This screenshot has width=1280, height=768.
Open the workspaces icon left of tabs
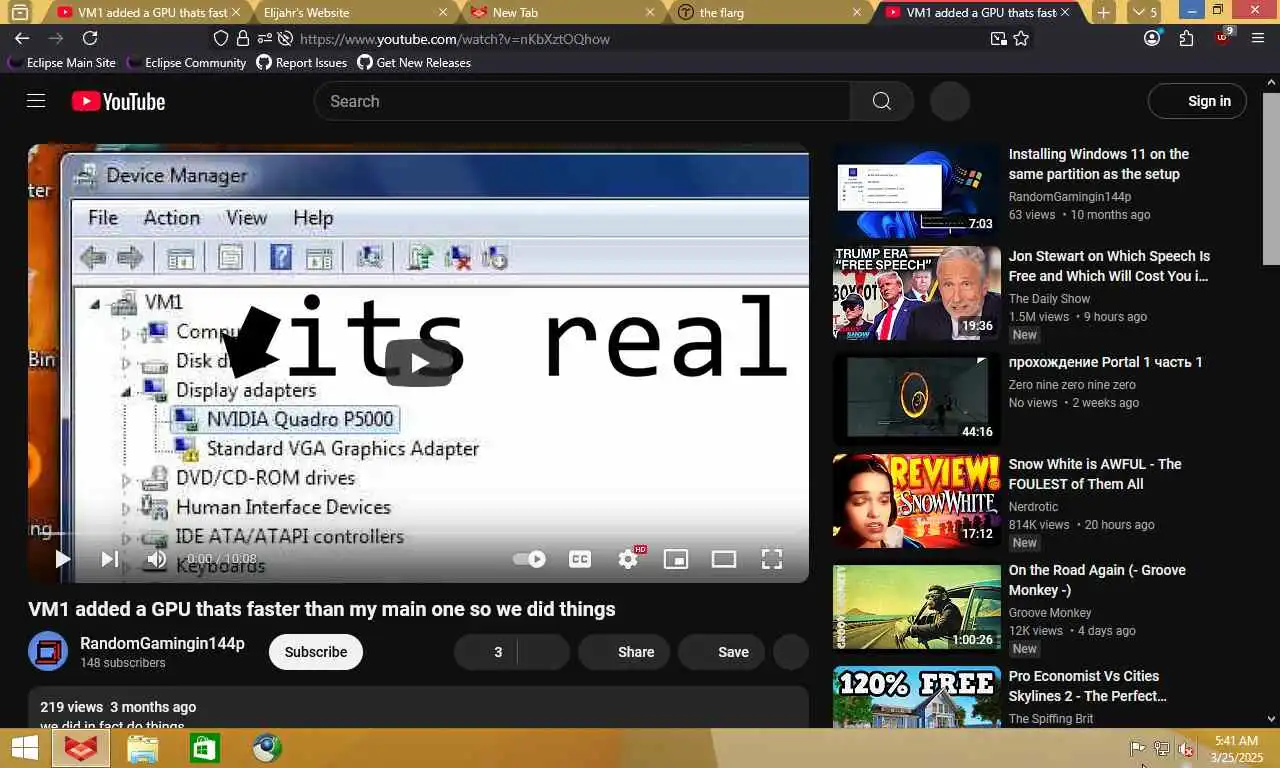[x=20, y=12]
